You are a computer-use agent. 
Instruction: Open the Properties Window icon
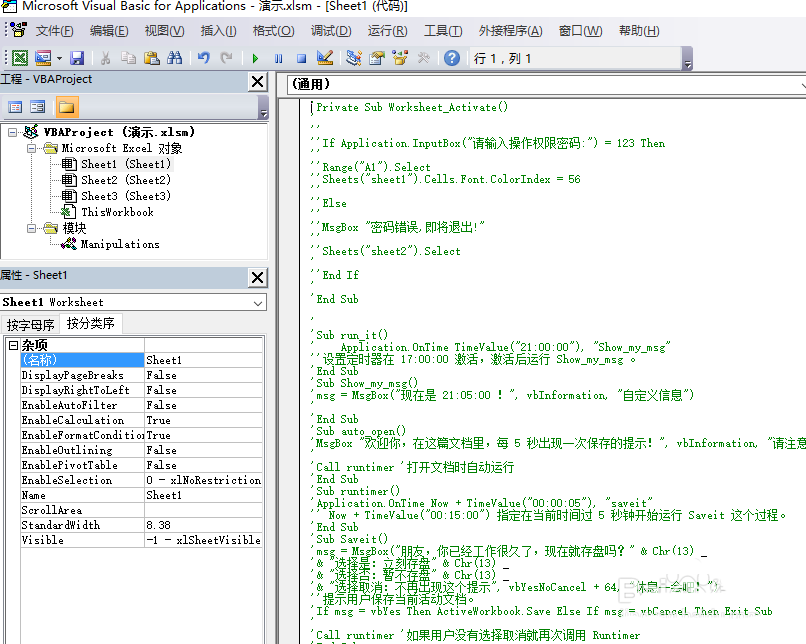(377, 58)
